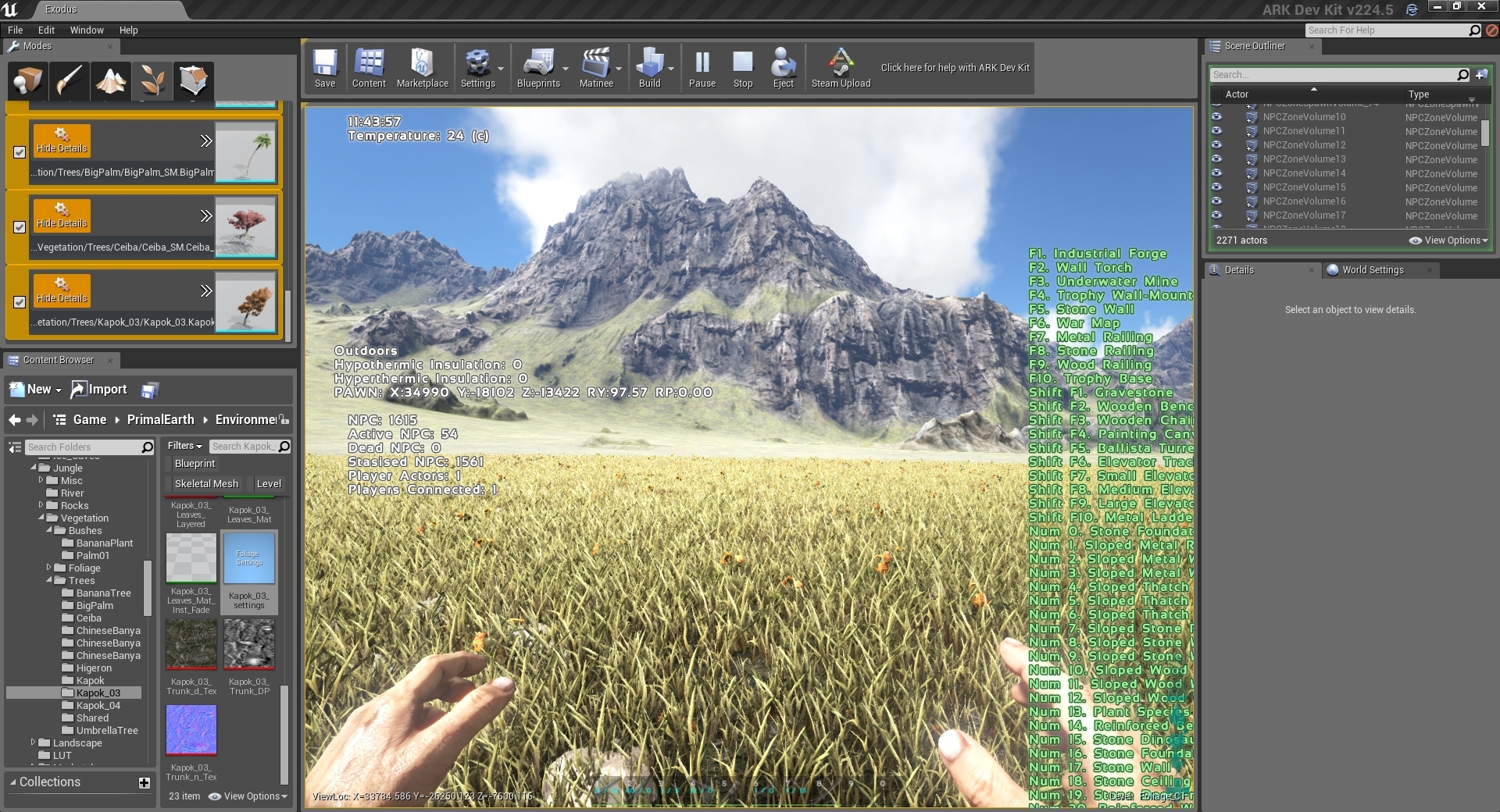
Task: Open the Content toolbar button
Action: click(x=369, y=68)
